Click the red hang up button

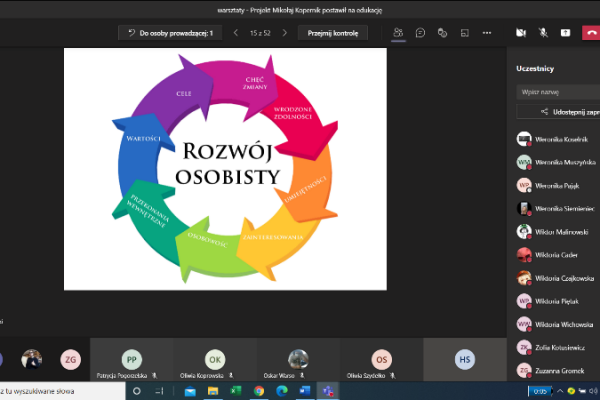click(x=590, y=32)
